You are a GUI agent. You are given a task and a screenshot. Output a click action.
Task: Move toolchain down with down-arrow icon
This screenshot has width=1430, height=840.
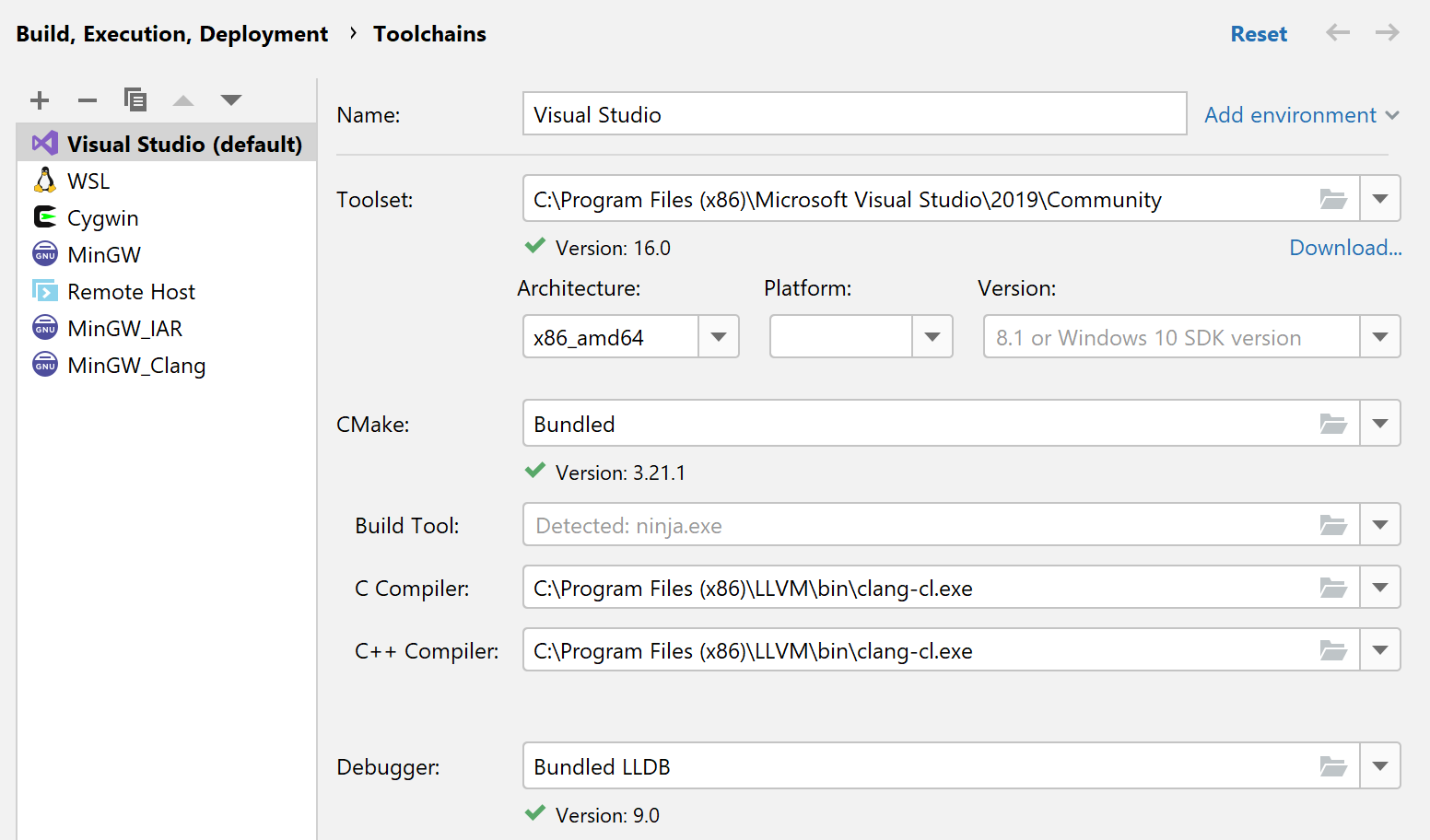pyautogui.click(x=230, y=99)
